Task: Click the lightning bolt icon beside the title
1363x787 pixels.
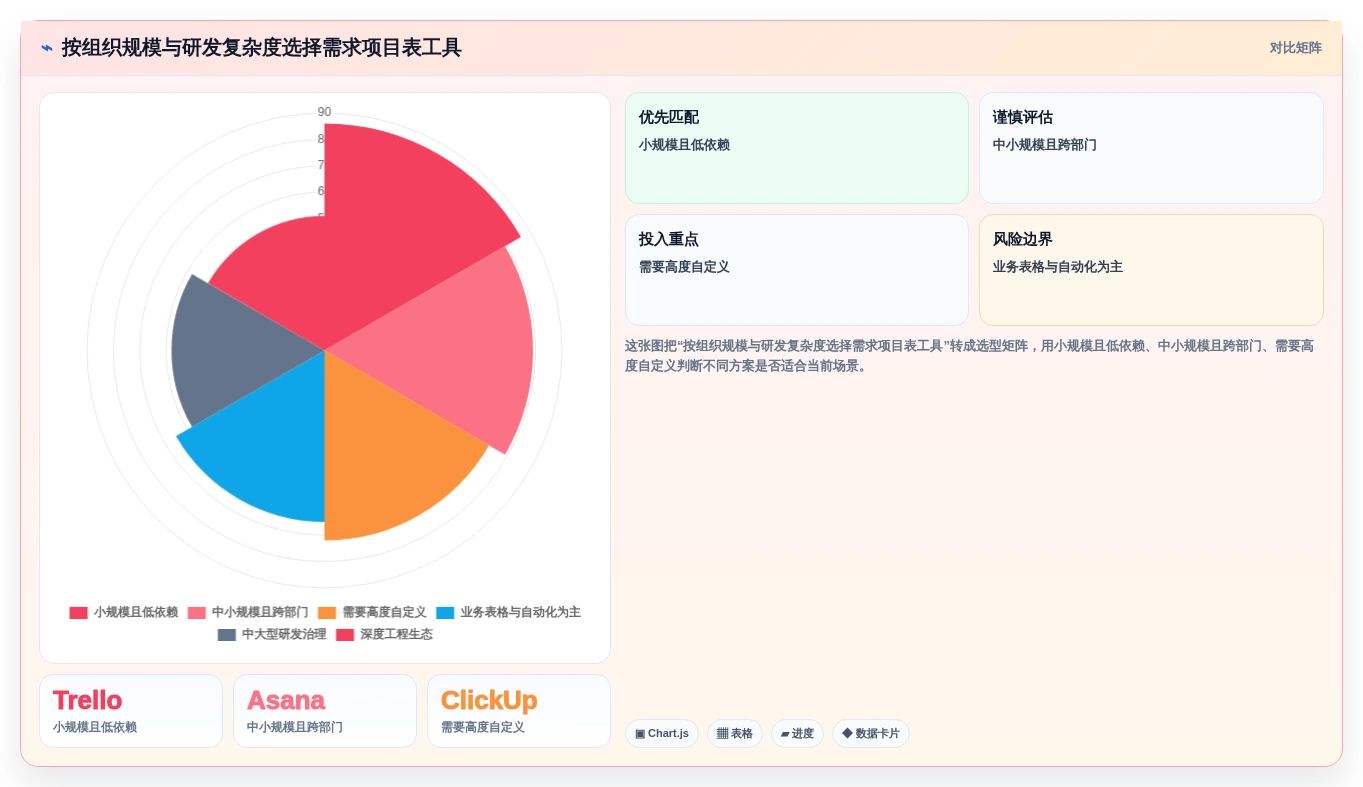Action: click(x=47, y=48)
